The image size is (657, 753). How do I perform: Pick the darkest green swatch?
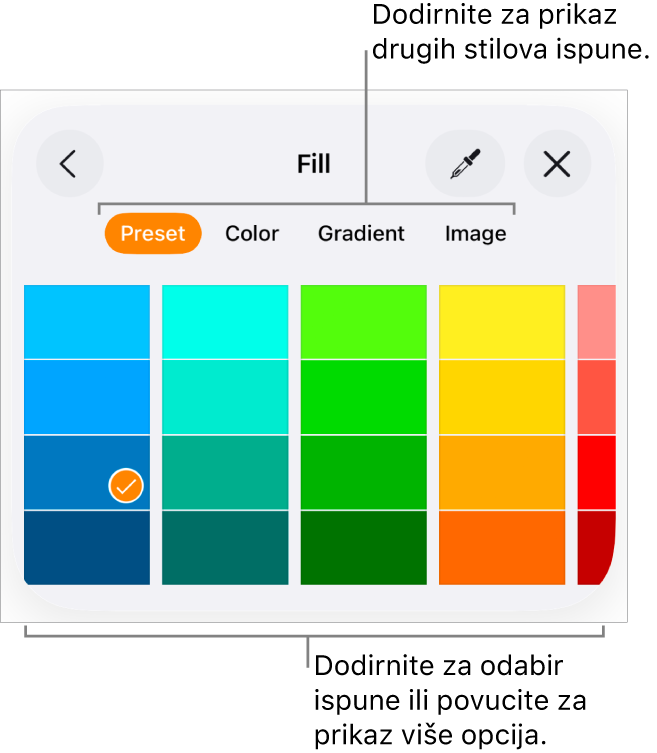pos(363,547)
